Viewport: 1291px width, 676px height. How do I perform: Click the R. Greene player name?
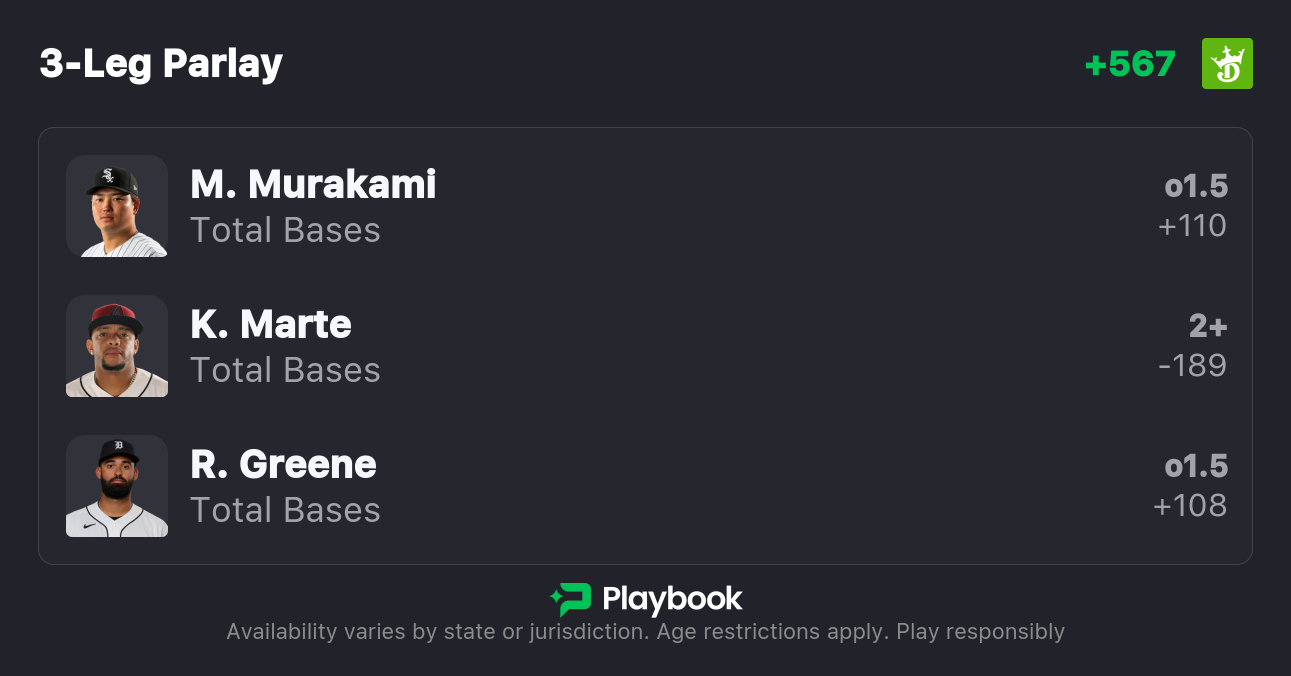pos(283,465)
